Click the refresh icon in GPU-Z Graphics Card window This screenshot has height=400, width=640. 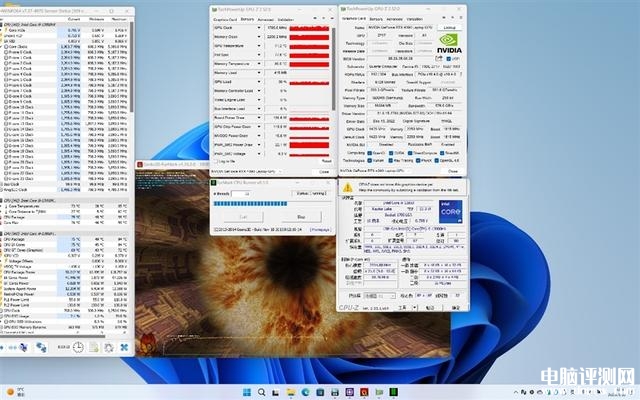tap(452, 18)
